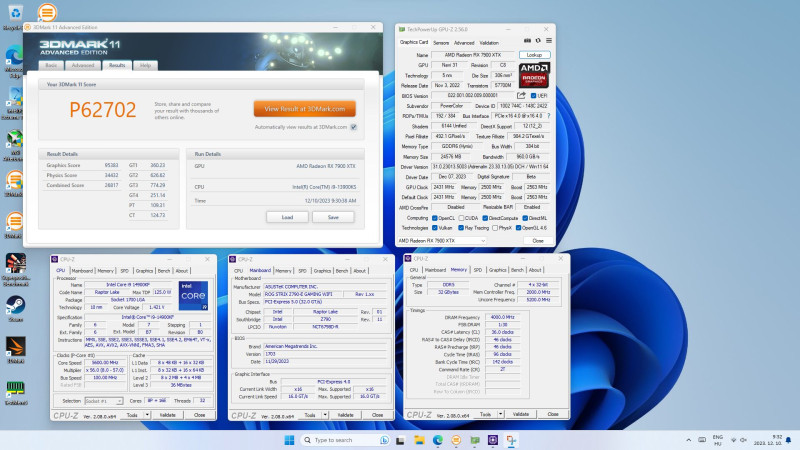Screen dimensions: 800x450
Task: Click the BIOS share/export icon in GPU-Z
Action: pyautogui.click(x=521, y=95)
